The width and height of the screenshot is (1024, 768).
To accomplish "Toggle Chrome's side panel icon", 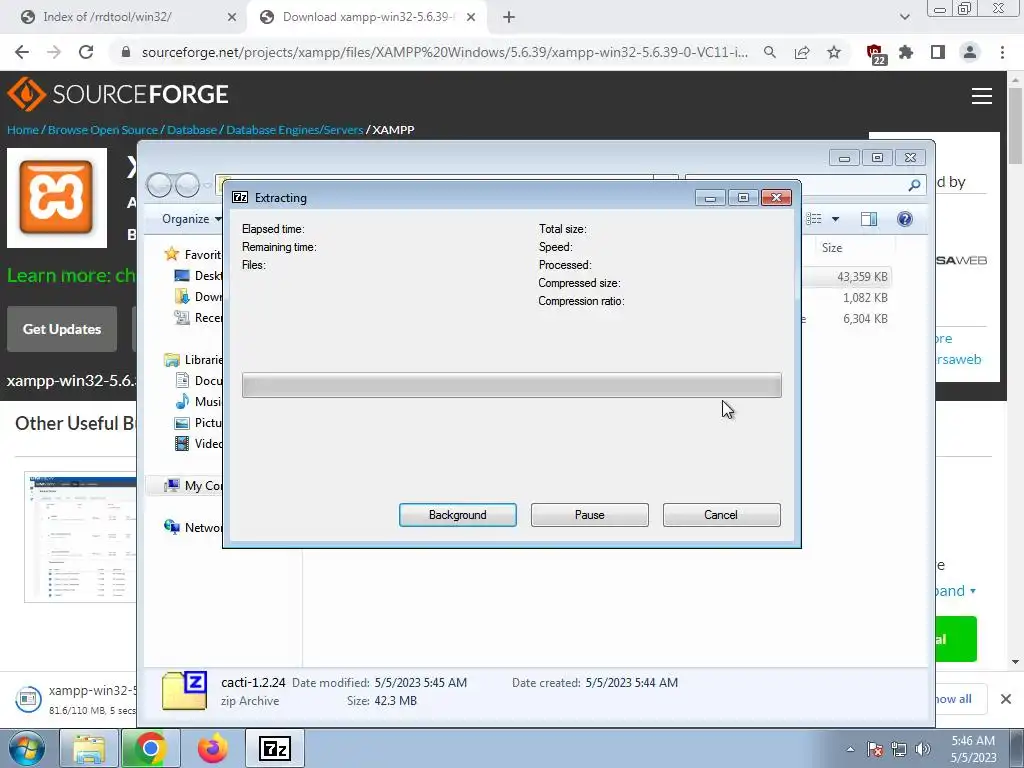I will click(x=938, y=52).
